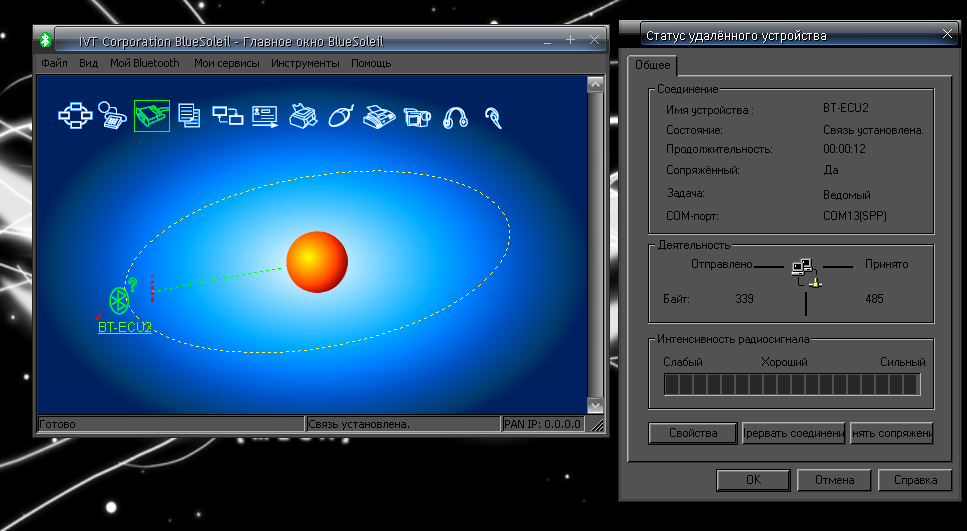Open the Файл menu

(54, 63)
